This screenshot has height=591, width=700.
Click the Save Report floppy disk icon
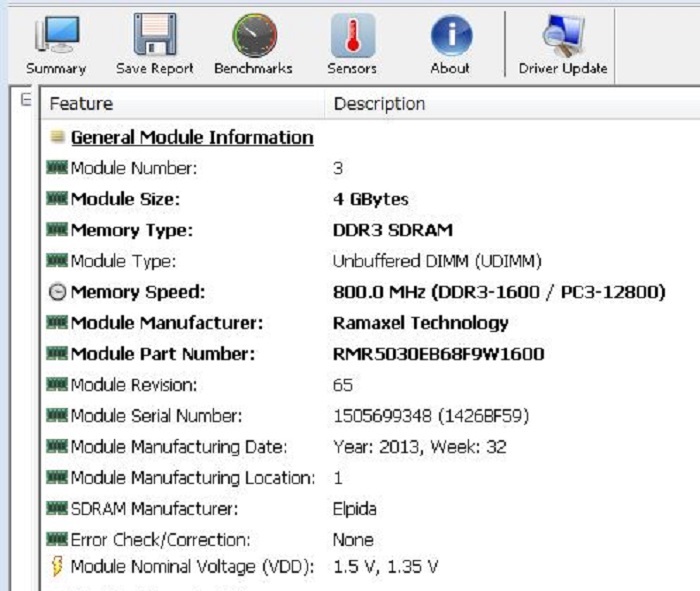click(153, 37)
